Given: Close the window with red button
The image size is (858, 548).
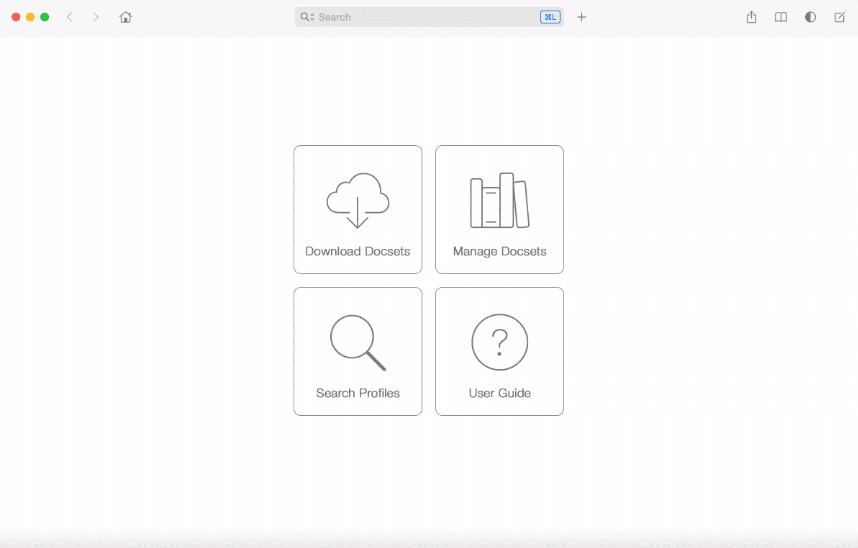Looking at the screenshot, I should pyautogui.click(x=16, y=17).
